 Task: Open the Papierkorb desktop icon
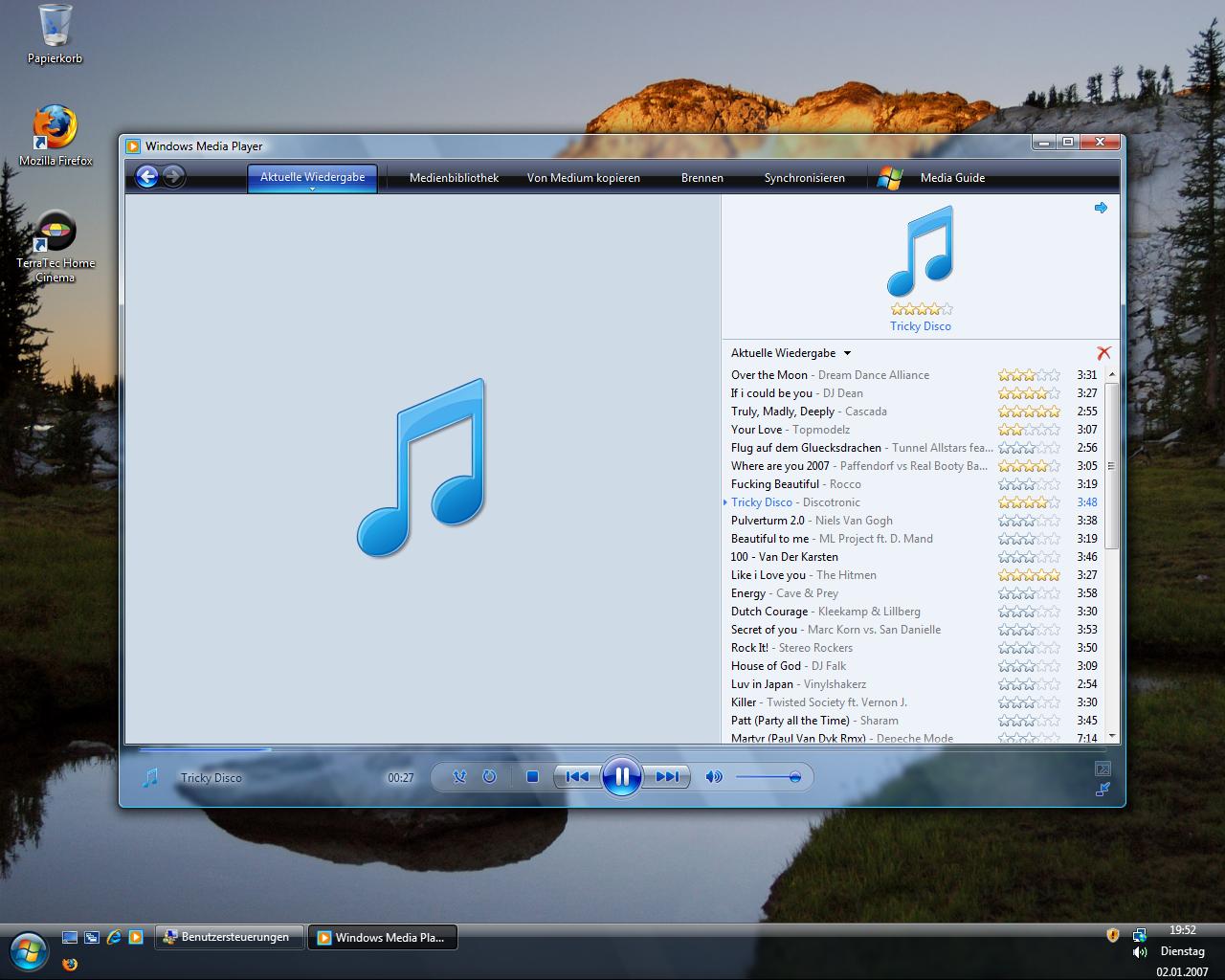point(55,34)
